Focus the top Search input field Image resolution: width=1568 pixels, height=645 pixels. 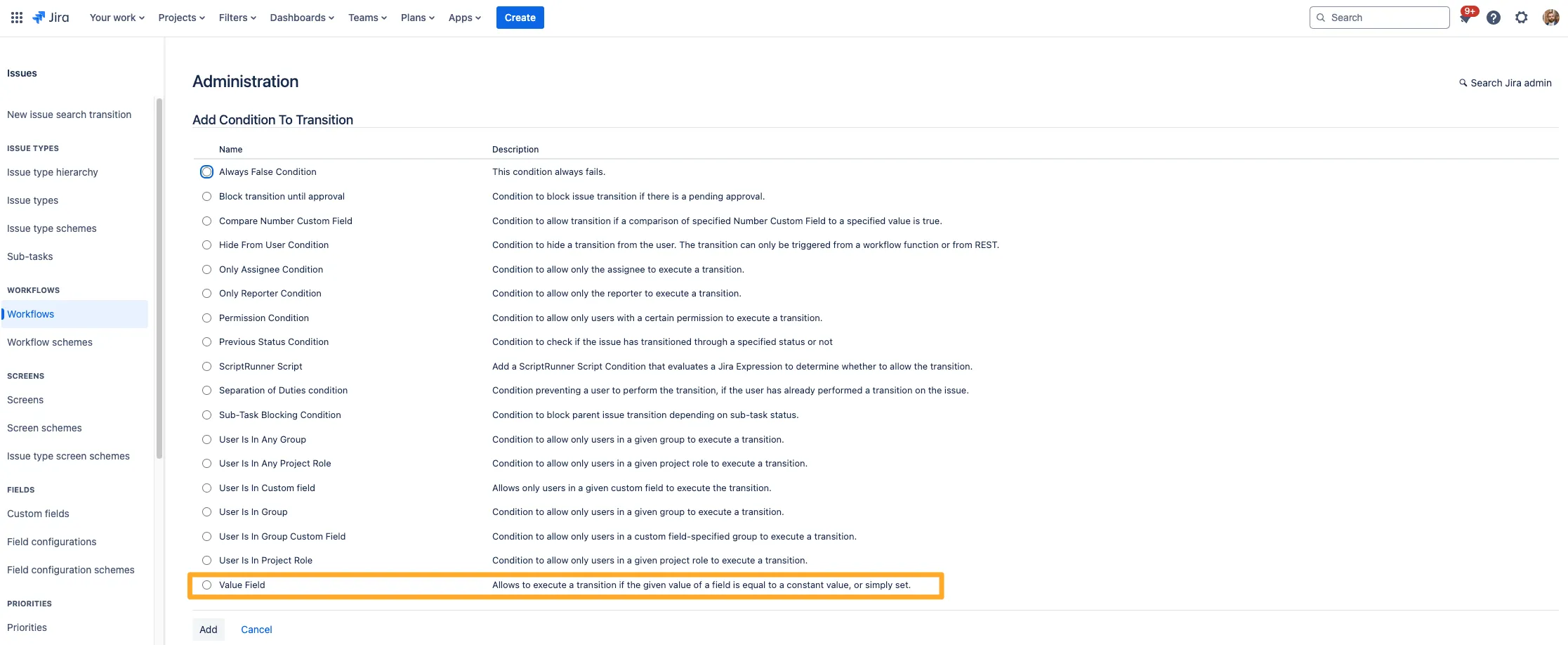pyautogui.click(x=1379, y=18)
